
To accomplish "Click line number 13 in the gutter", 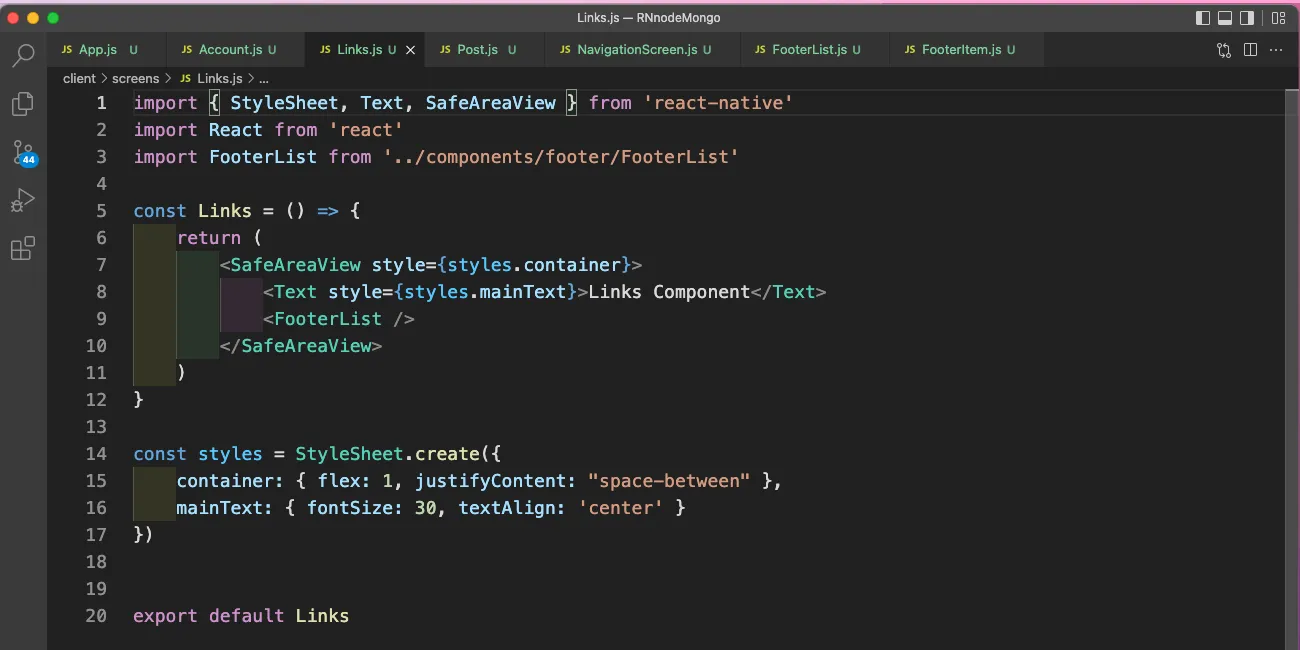I will click(96, 427).
